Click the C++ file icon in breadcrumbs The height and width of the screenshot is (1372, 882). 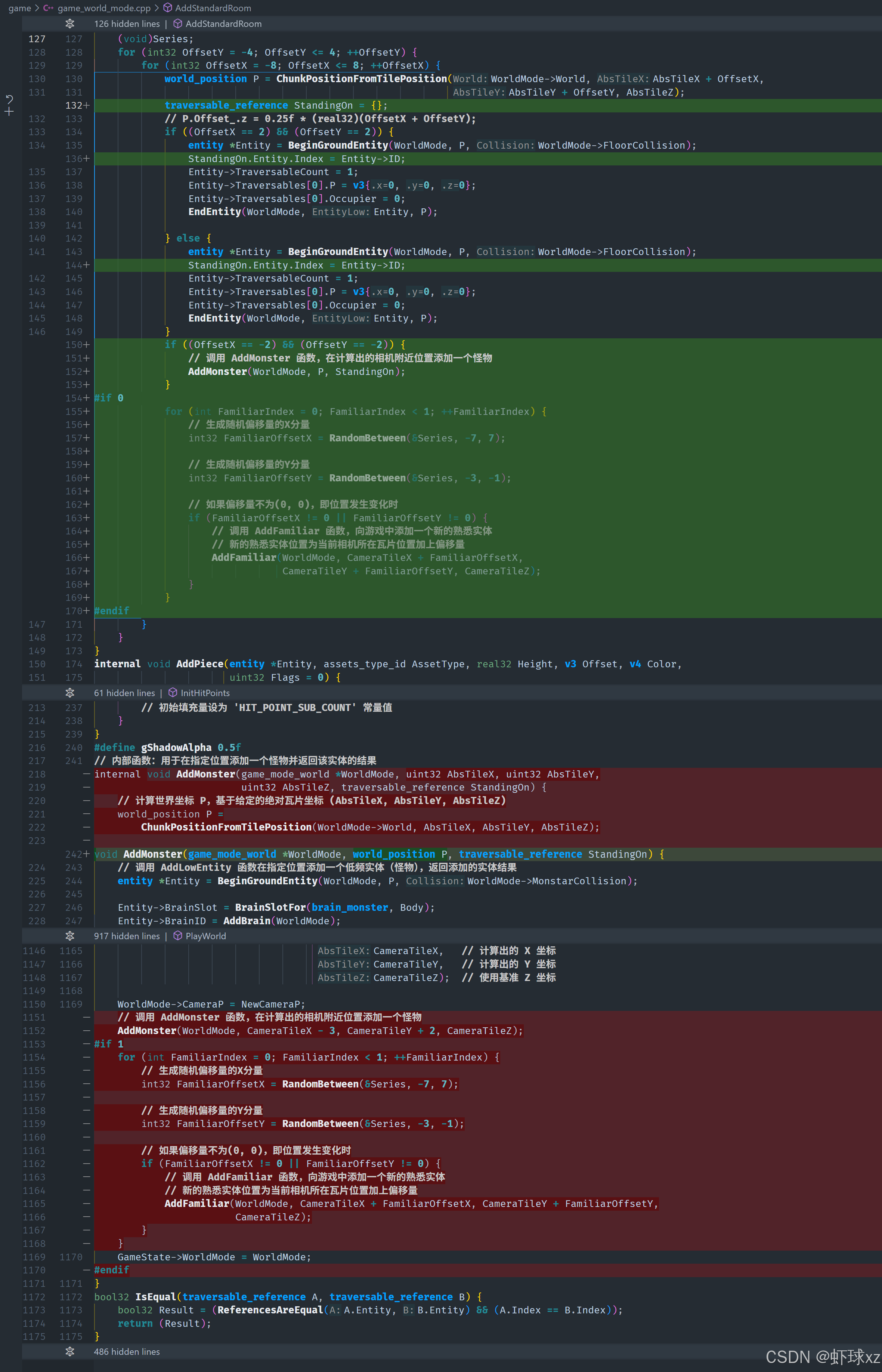(49, 8)
